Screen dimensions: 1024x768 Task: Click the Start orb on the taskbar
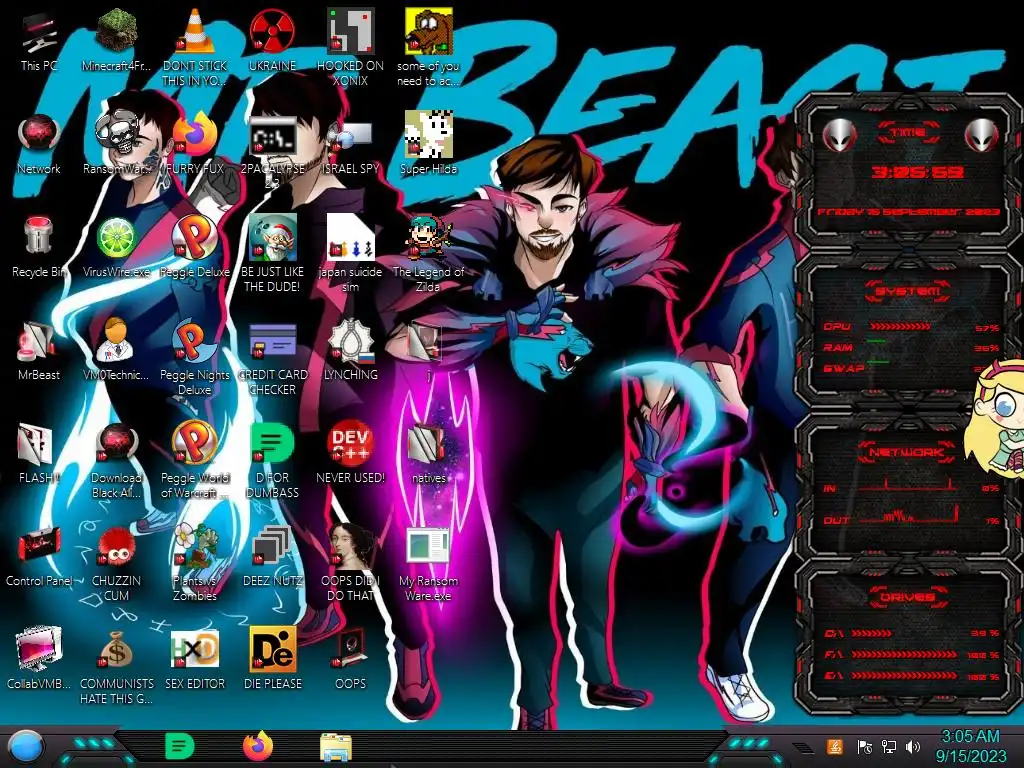(x=26, y=748)
